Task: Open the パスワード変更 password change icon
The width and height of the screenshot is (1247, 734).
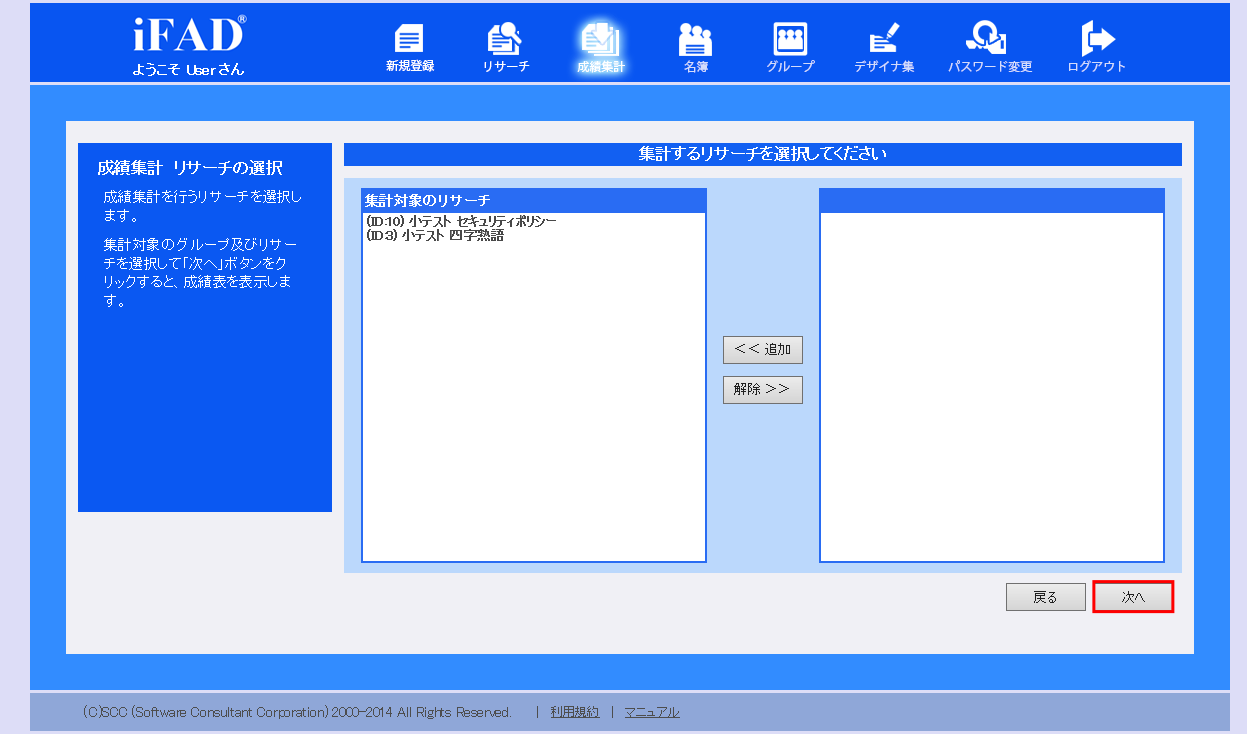Action: tap(990, 48)
